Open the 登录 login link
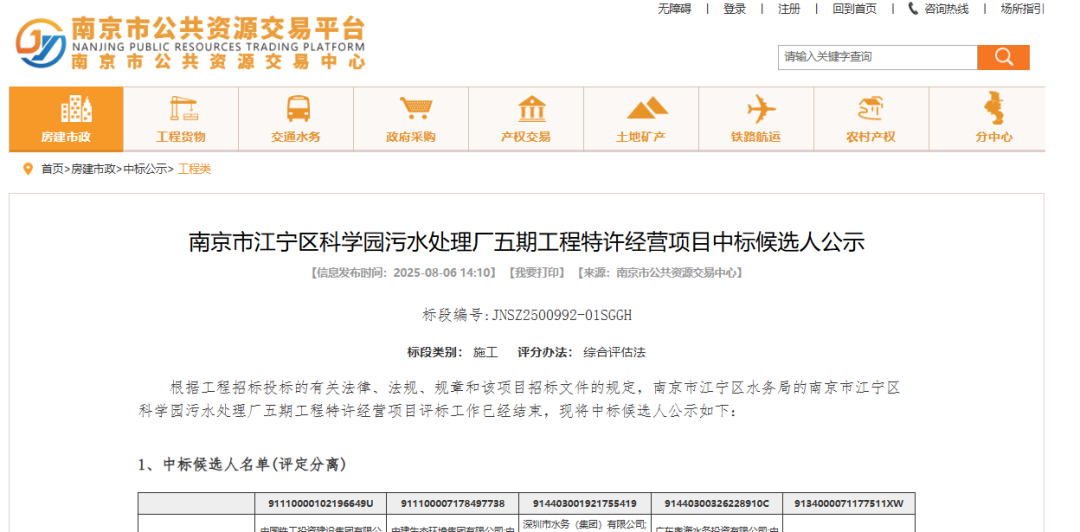Screen dimensions: 1080x532 734,9
